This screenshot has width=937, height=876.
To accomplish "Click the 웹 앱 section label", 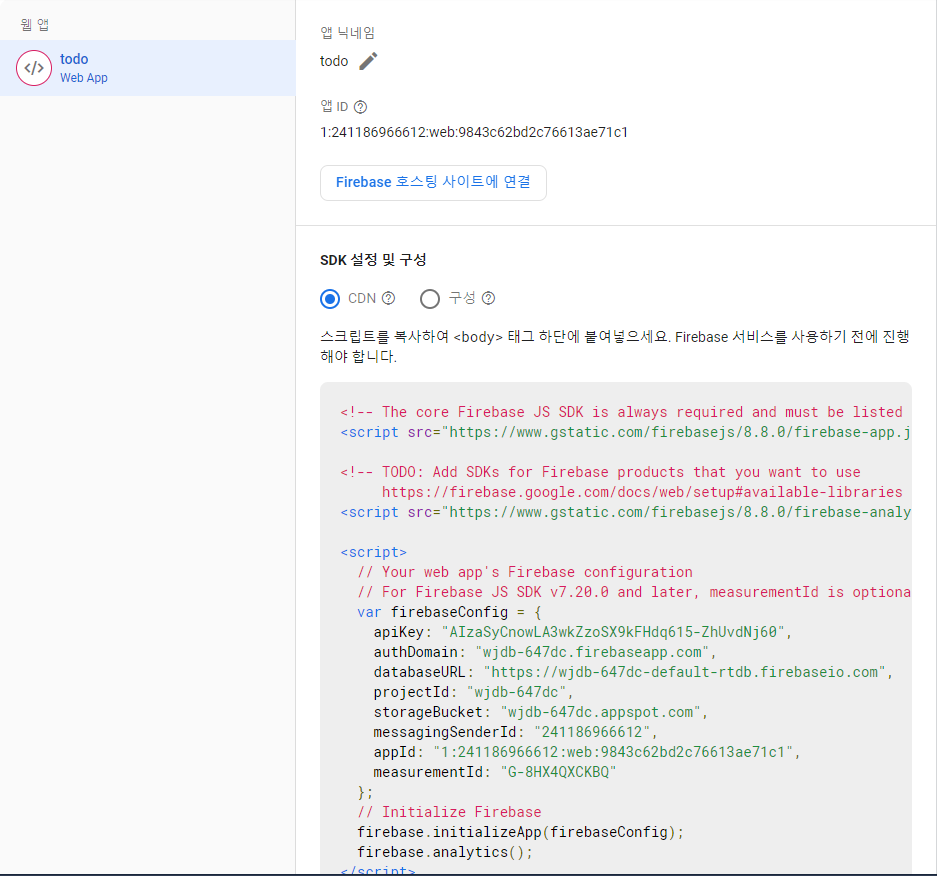I will click(x=35, y=24).
